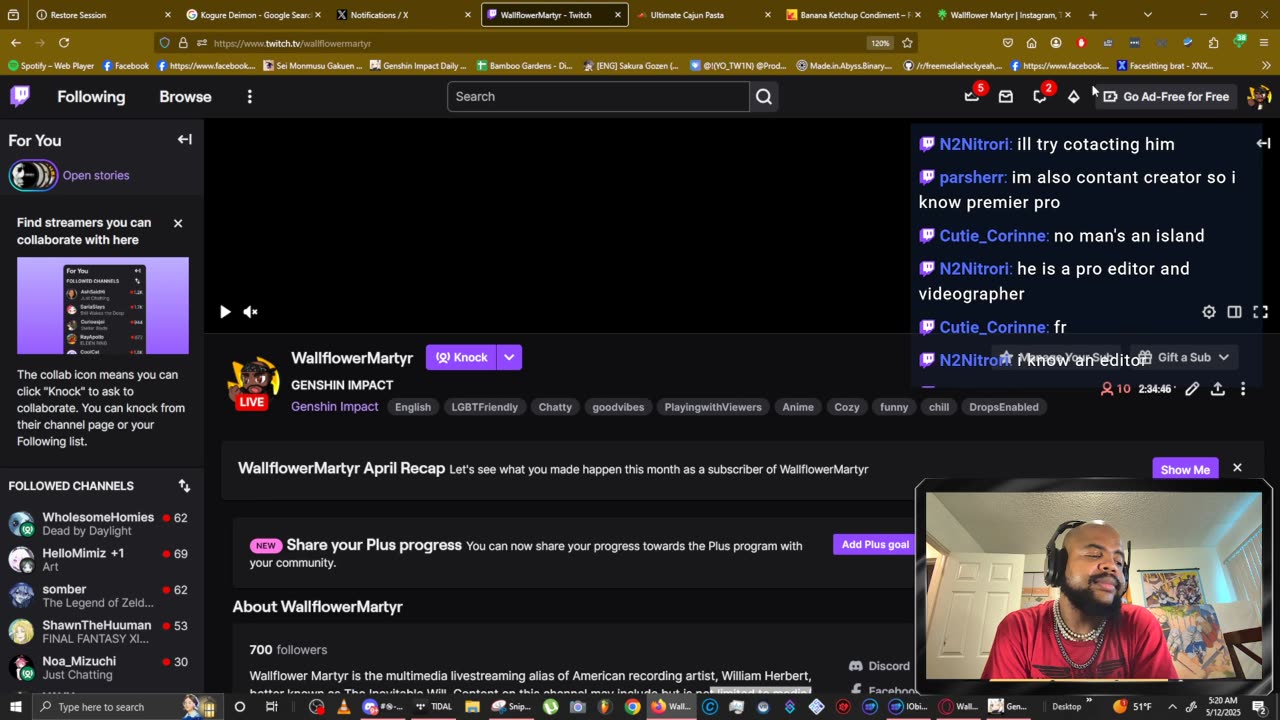Open a new browser tab with plus

pyautogui.click(x=1093, y=15)
